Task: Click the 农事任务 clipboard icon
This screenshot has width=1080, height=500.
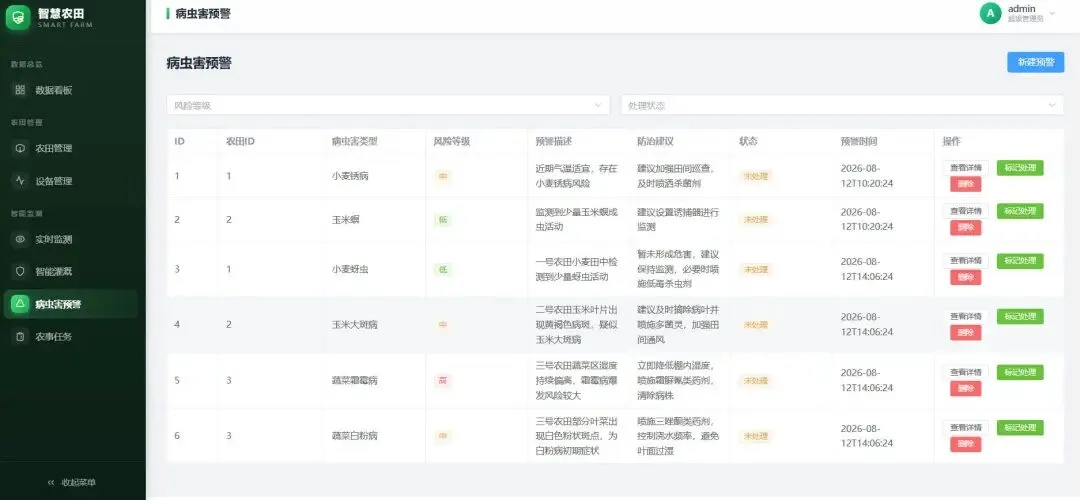Action: [x=20, y=337]
